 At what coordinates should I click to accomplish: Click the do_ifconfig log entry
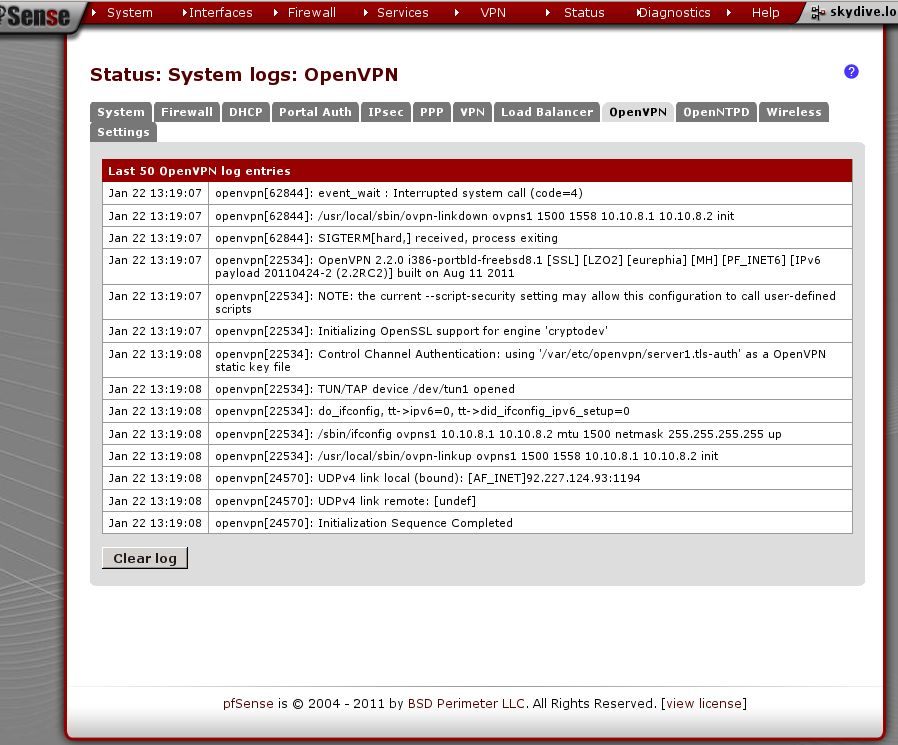[x=477, y=411]
